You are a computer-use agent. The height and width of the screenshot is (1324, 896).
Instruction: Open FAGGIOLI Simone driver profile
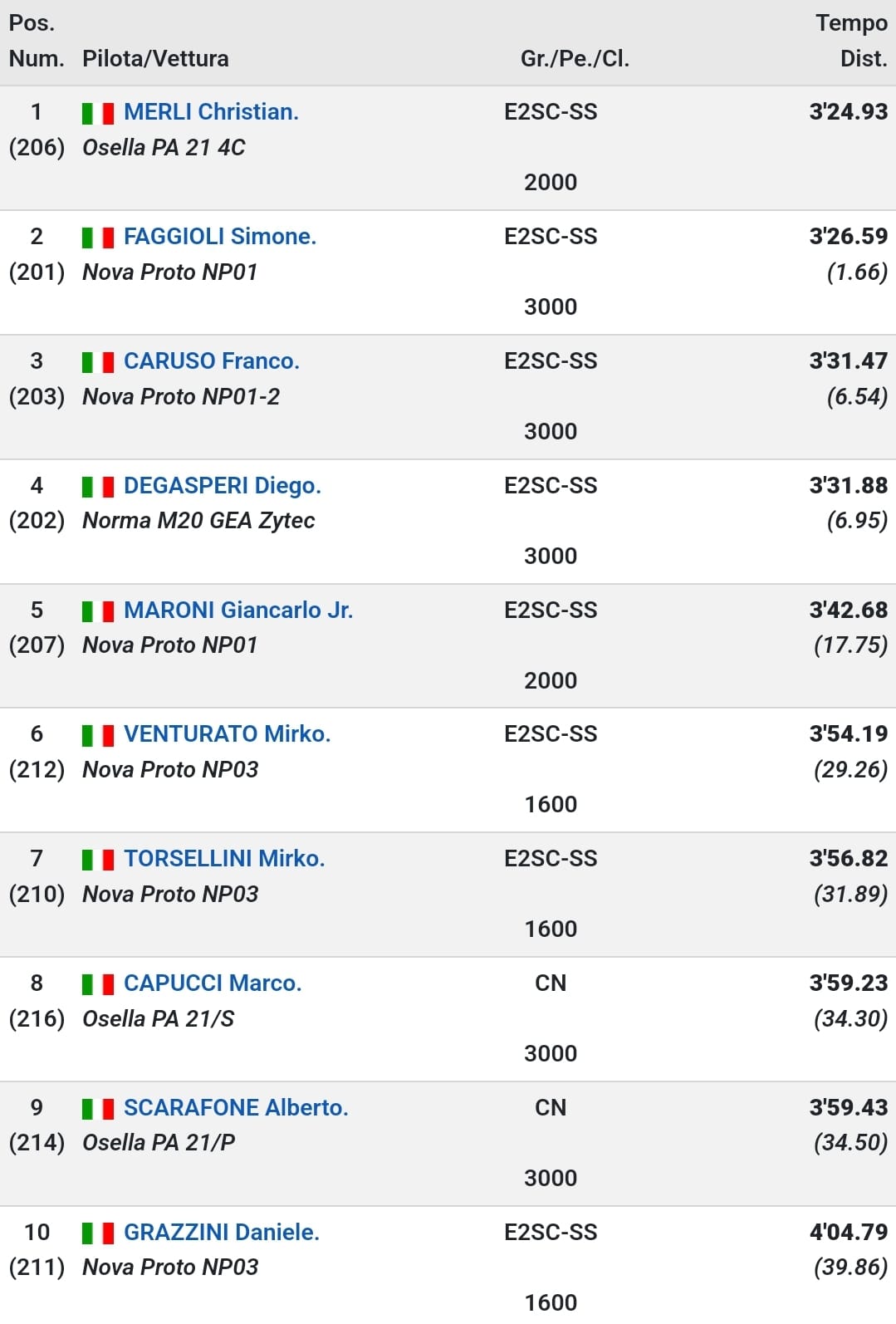[220, 236]
